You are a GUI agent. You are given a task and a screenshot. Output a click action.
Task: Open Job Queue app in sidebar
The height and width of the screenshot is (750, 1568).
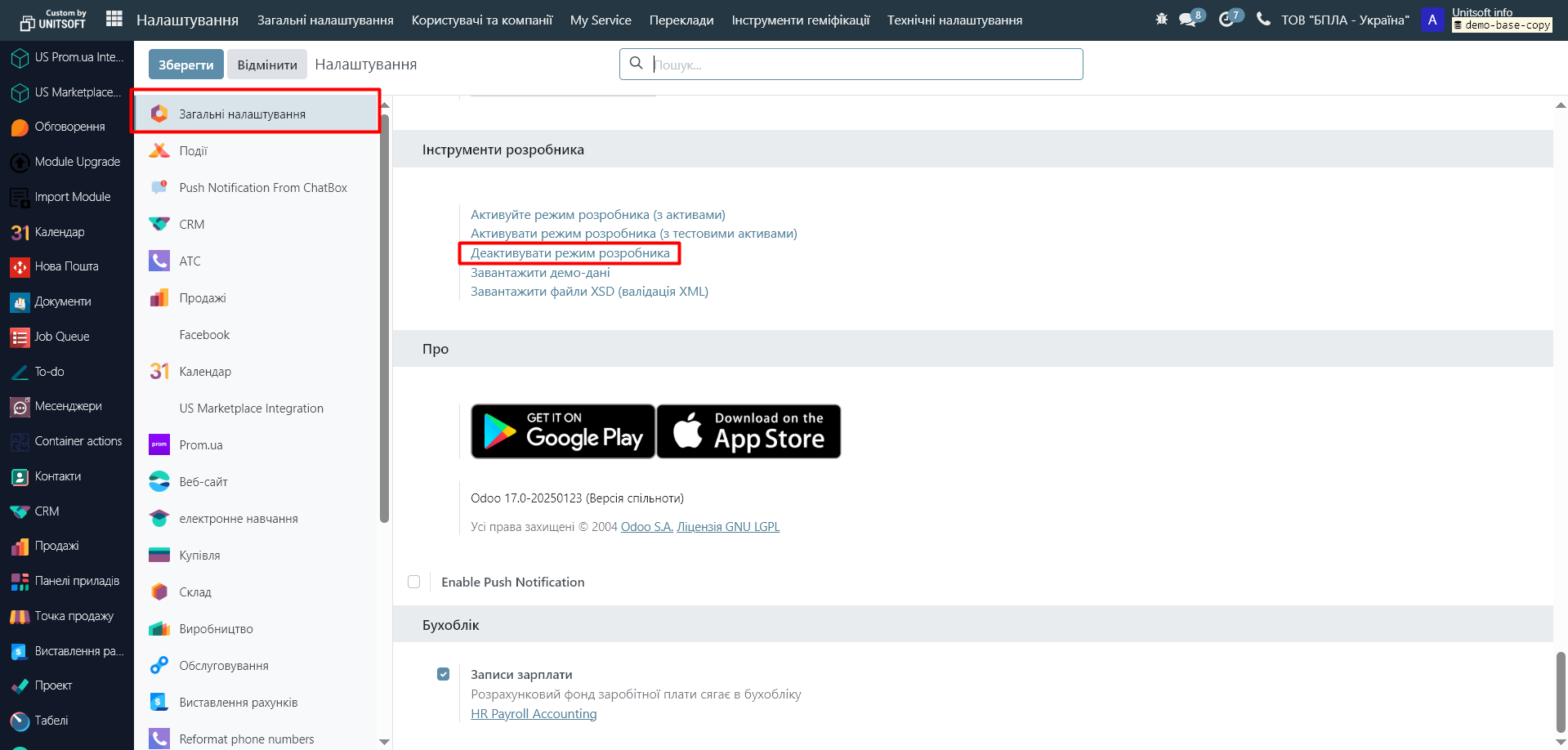click(x=61, y=337)
